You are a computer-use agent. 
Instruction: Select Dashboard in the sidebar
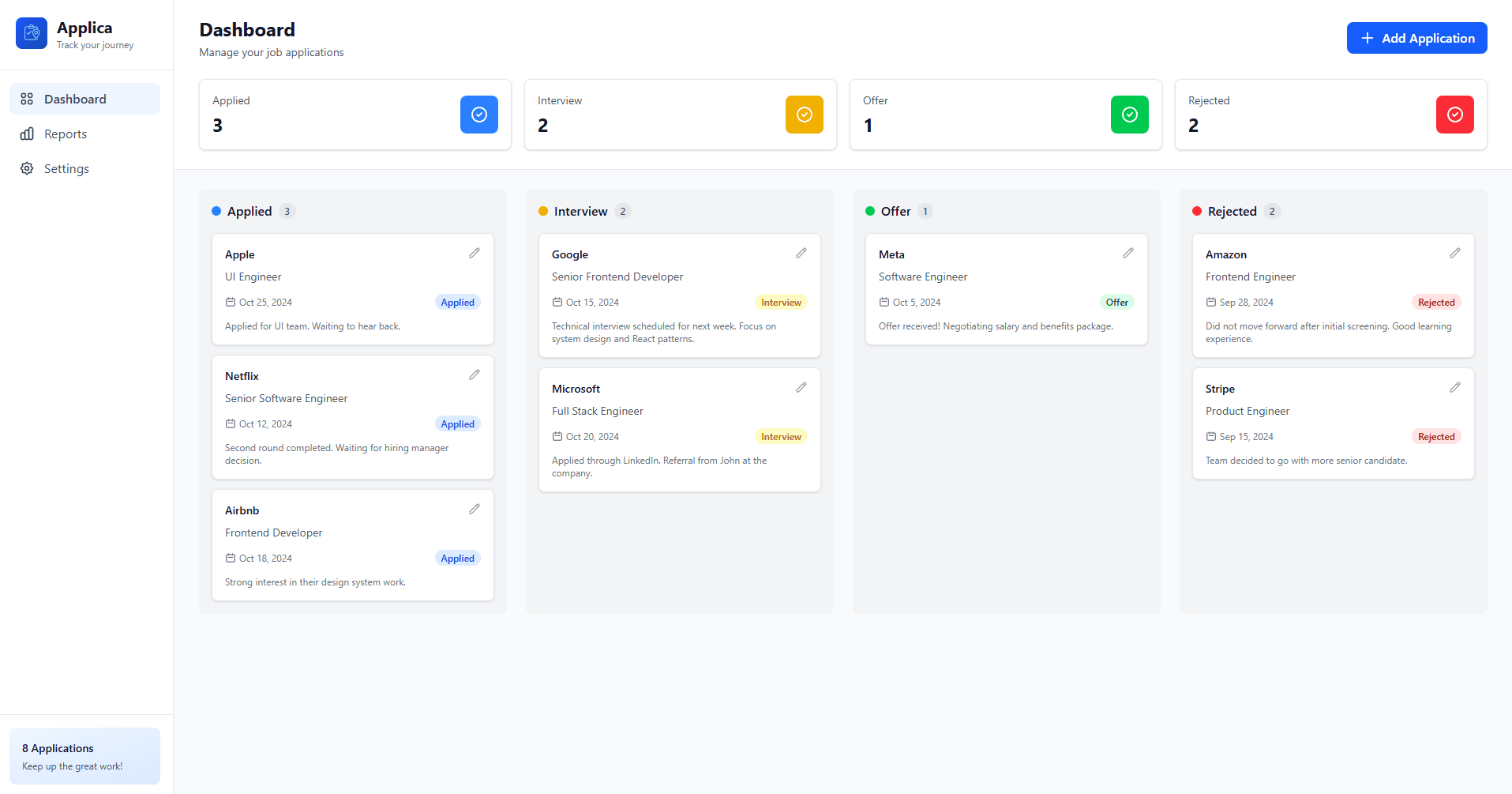75,100
